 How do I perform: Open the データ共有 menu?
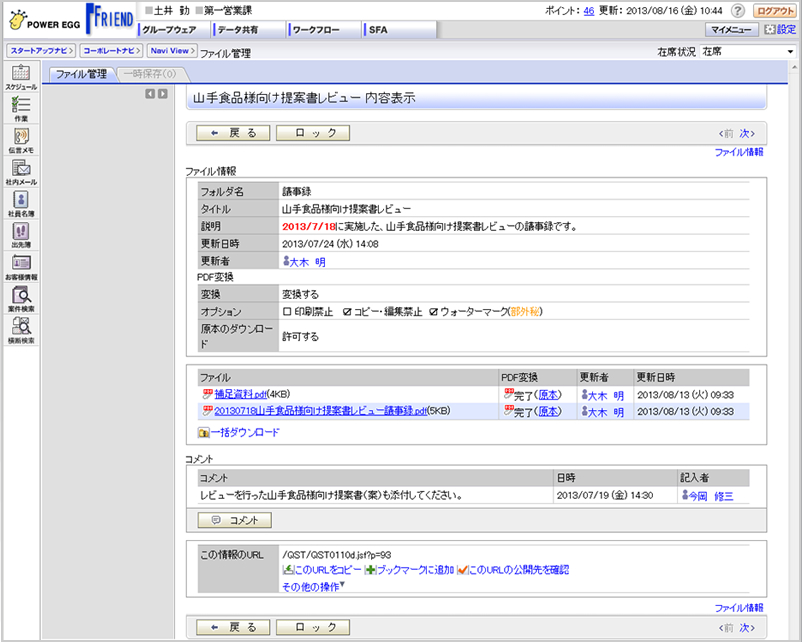pos(250,30)
